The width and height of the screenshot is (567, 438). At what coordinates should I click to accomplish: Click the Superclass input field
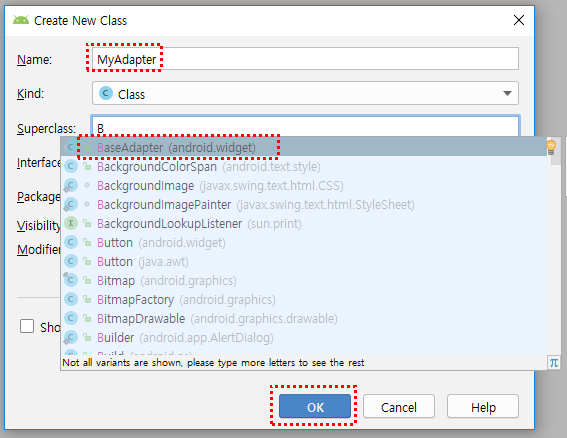point(305,126)
